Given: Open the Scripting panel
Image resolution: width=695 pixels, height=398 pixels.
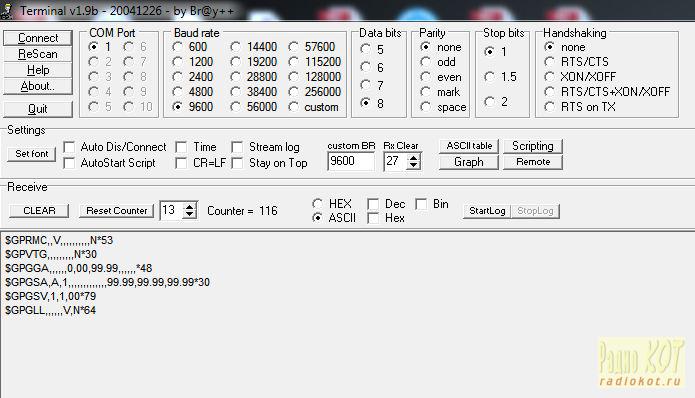Looking at the screenshot, I should [x=533, y=146].
